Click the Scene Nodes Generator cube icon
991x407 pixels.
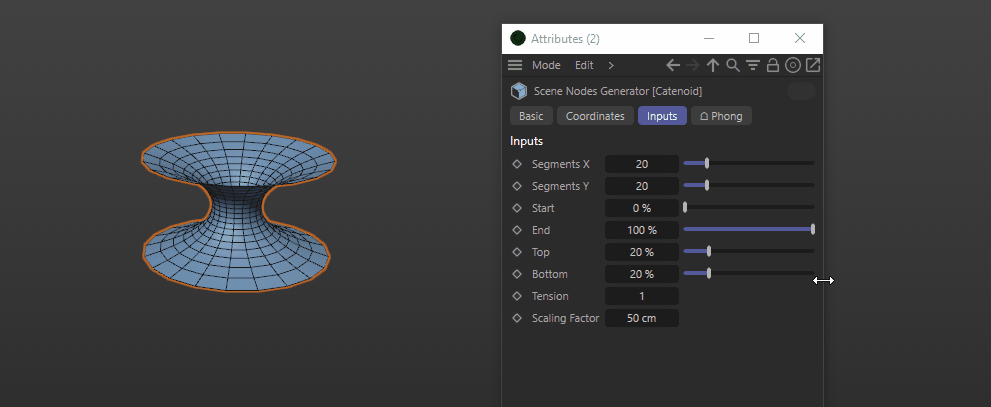pyautogui.click(x=519, y=91)
